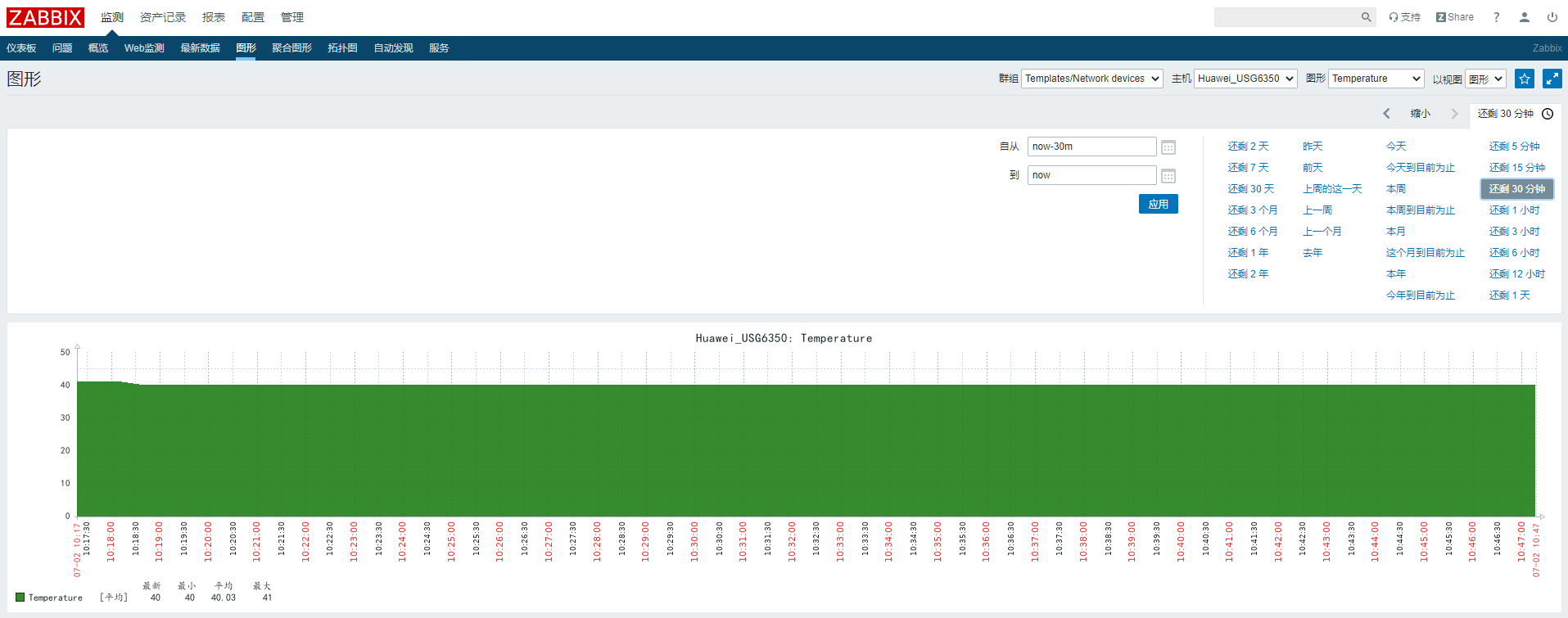1568x618 pixels.
Task: Select 本周到目前为止 time range
Action: click(x=1421, y=210)
